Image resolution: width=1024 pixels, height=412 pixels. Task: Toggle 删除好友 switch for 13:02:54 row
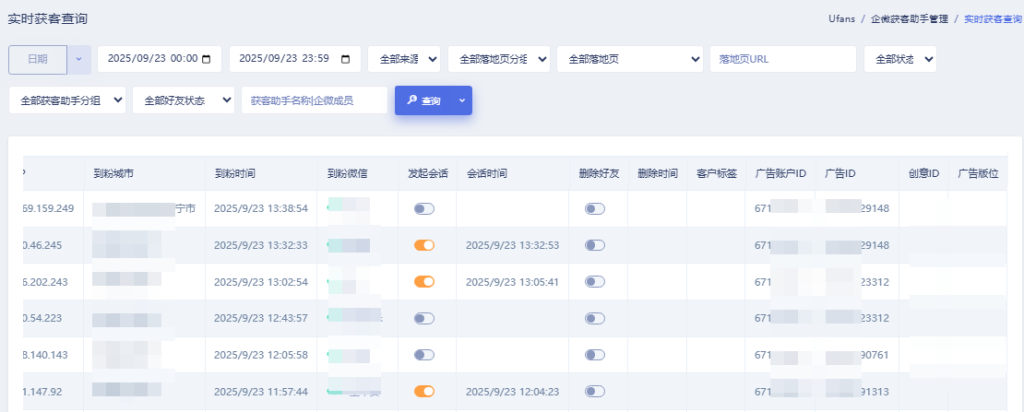coord(595,282)
